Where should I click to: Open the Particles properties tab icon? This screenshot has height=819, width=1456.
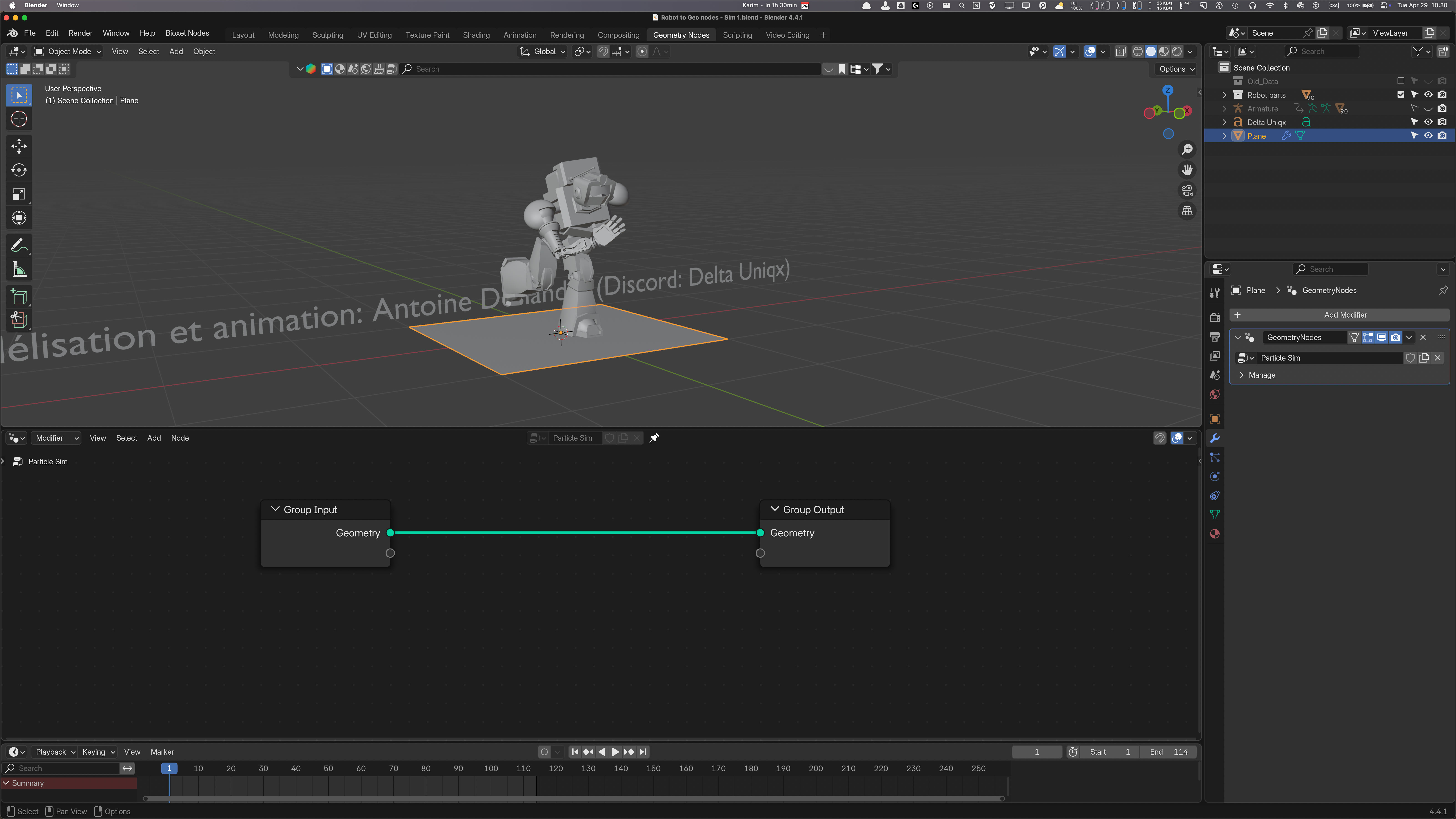[x=1215, y=457]
